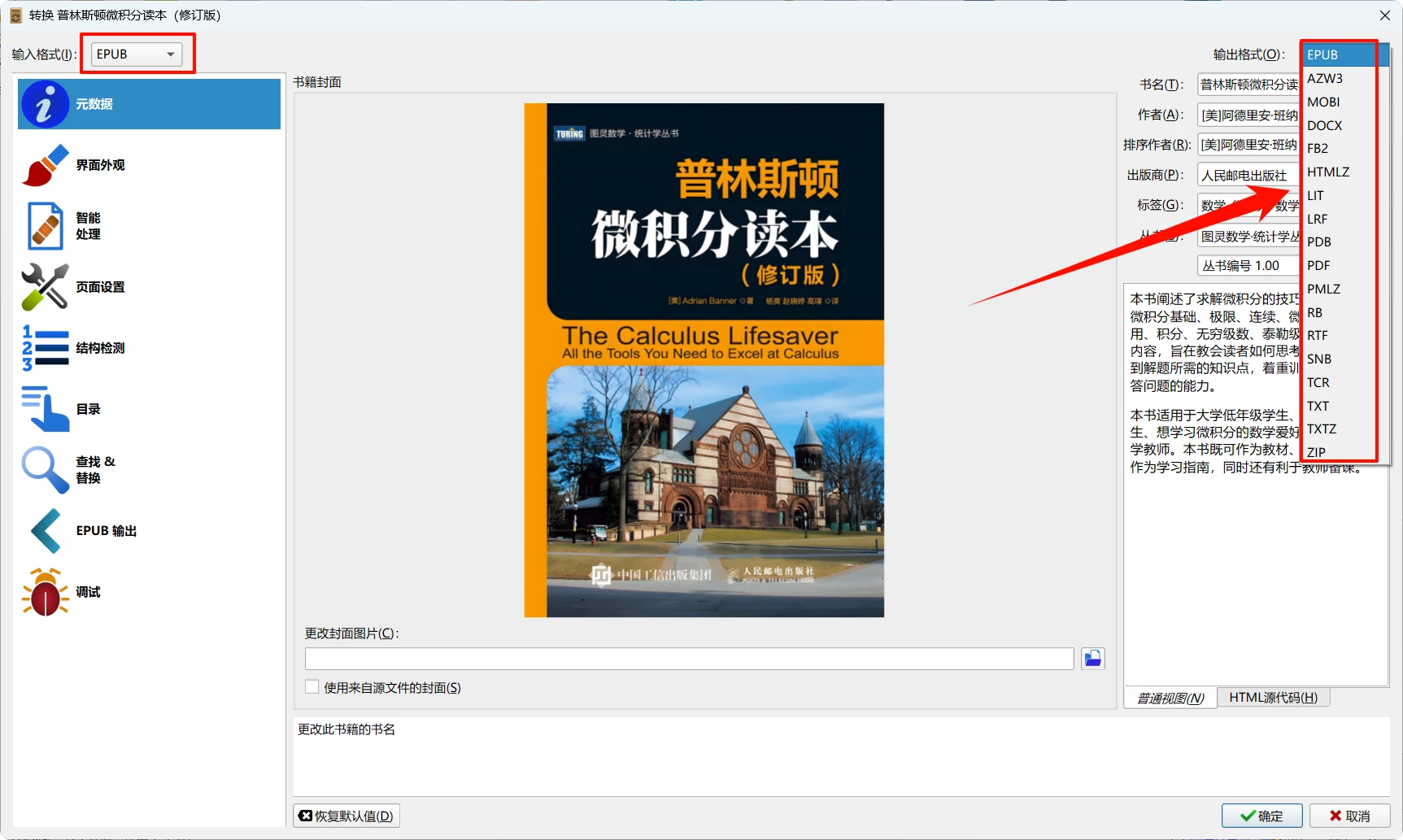The width and height of the screenshot is (1403, 840).
Task: Close the conversion dialog window
Action: coord(1385,15)
